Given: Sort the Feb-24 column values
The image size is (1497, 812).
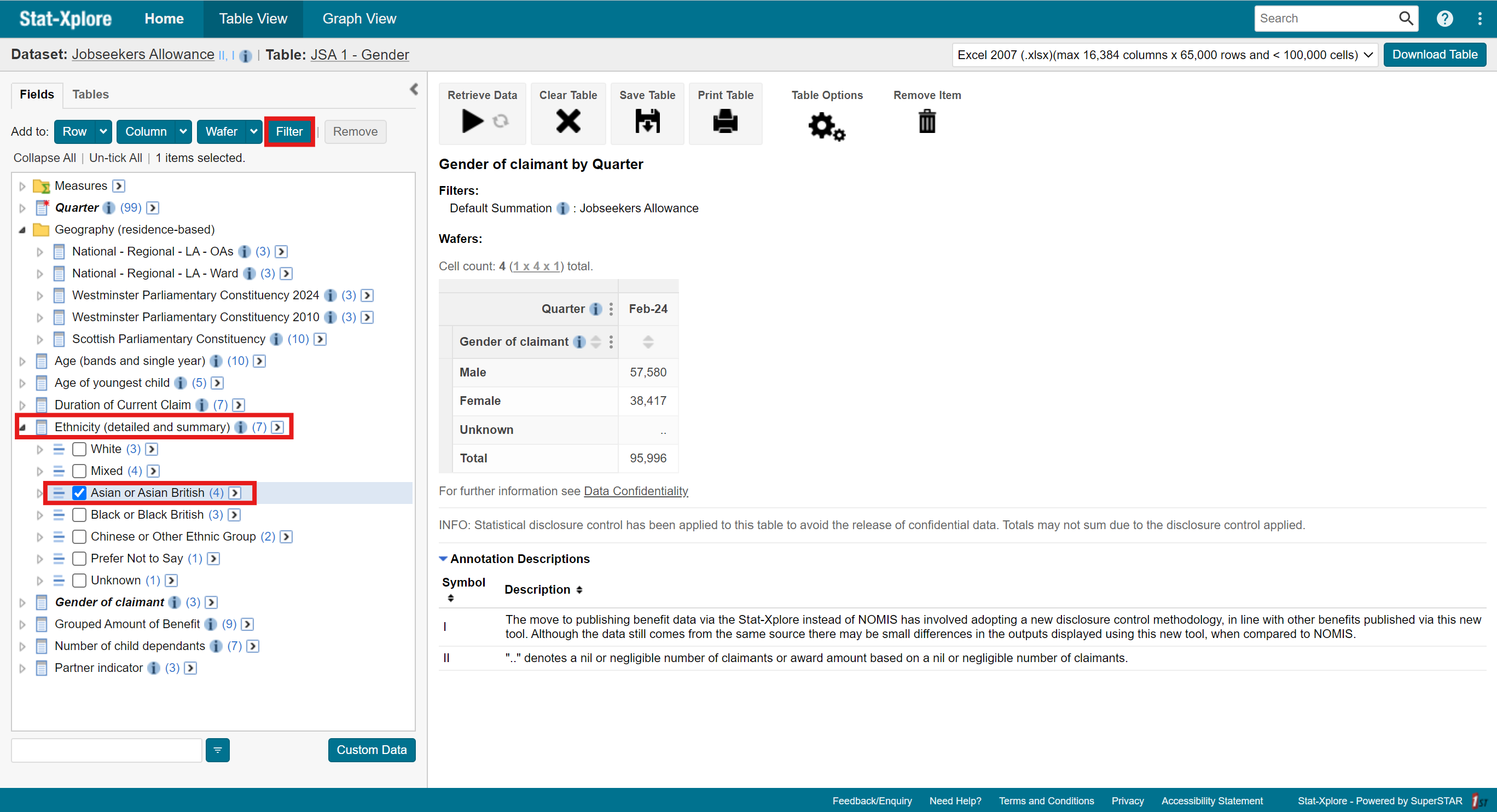Looking at the screenshot, I should tap(648, 342).
